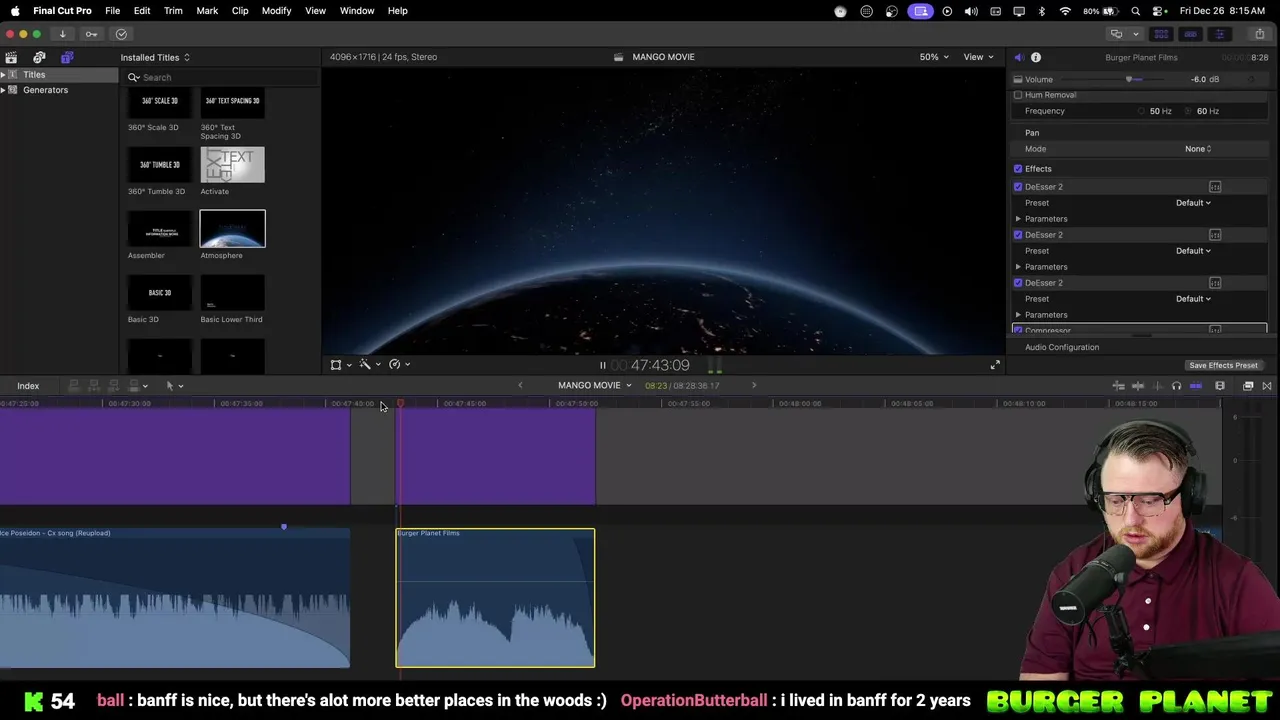Show the Libraries sidebar clapperboard icon

11,57
